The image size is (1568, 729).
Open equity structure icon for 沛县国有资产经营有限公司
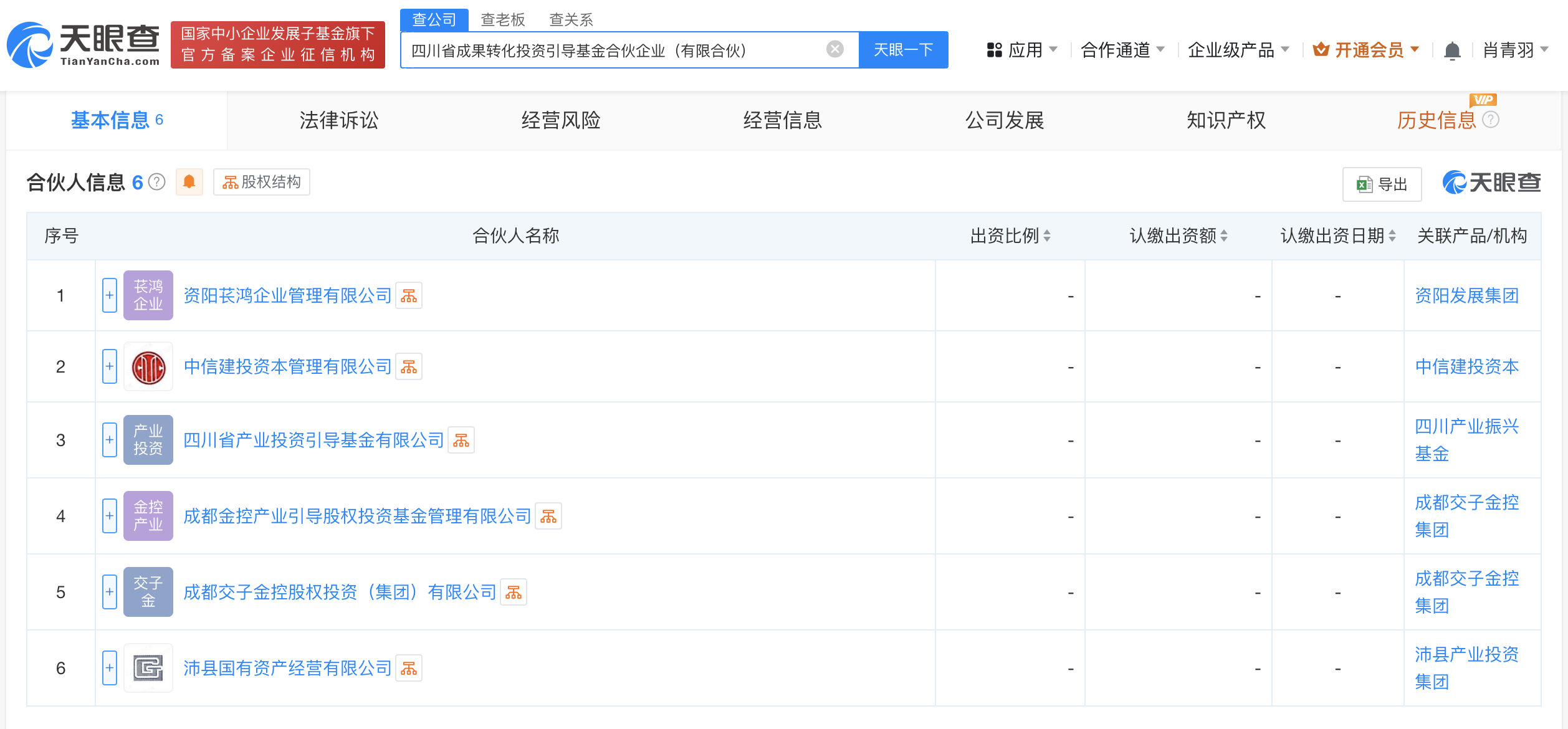click(409, 668)
